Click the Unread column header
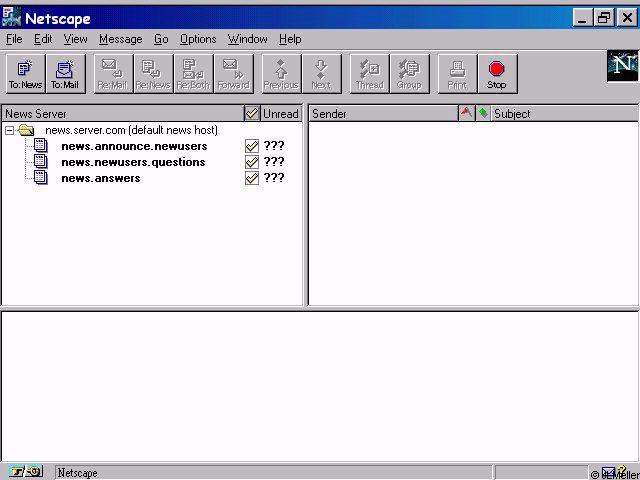The image size is (640, 480). tap(281, 113)
